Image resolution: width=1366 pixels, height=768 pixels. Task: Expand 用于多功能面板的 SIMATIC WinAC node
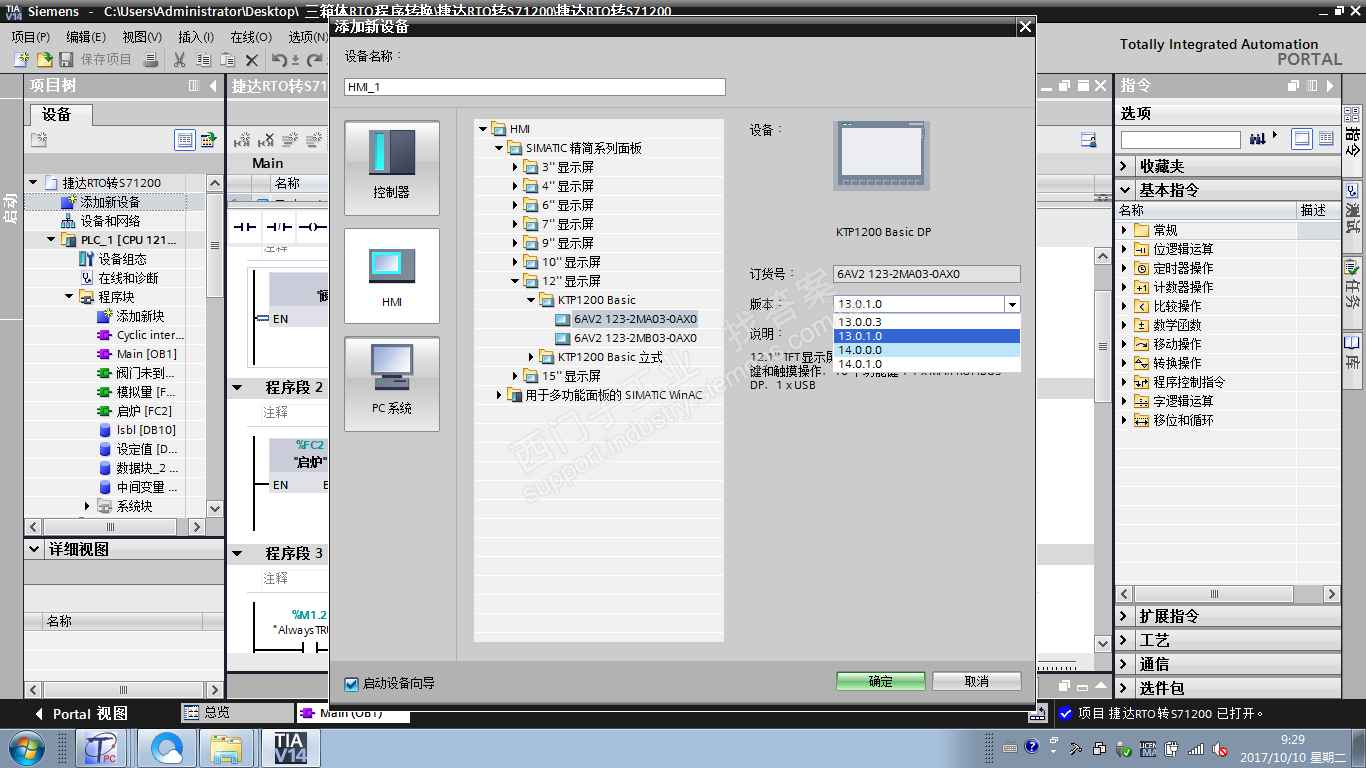tap(499, 395)
